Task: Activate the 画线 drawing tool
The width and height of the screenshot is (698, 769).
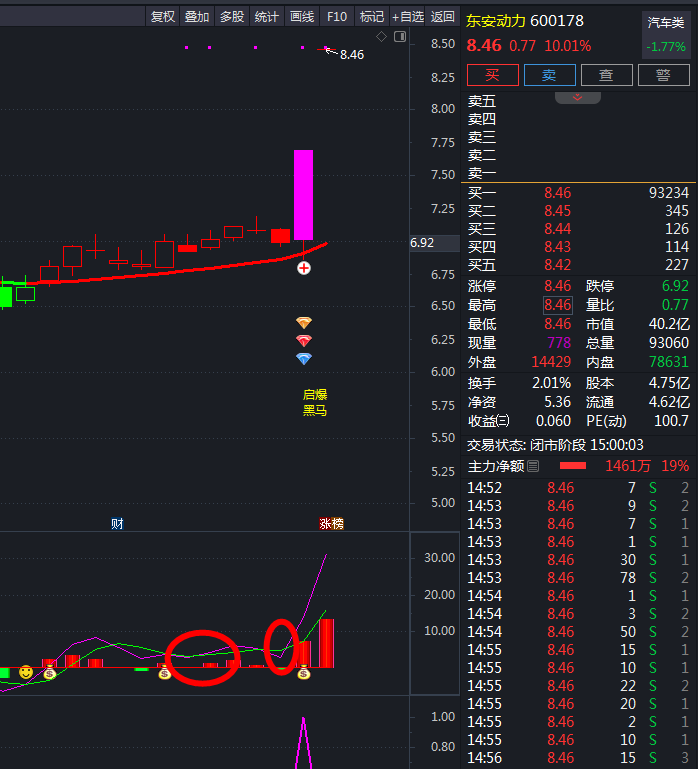Action: pyautogui.click(x=302, y=17)
